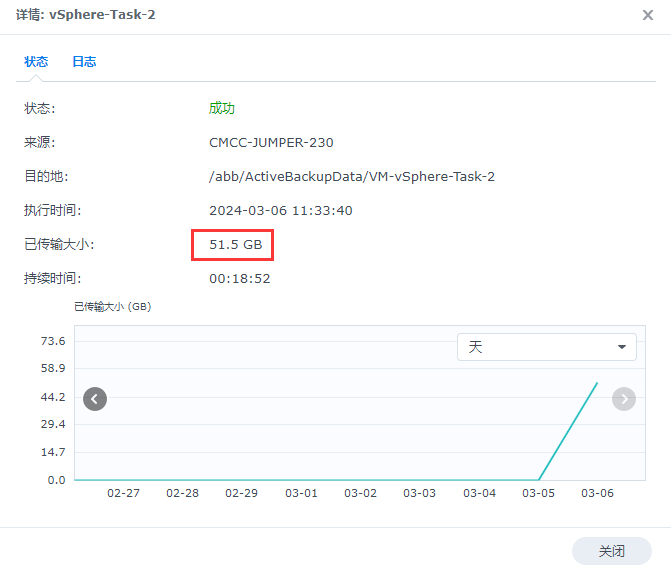
Task: Close the vSphere-Task-2 details dialog X
Action: (x=648, y=15)
